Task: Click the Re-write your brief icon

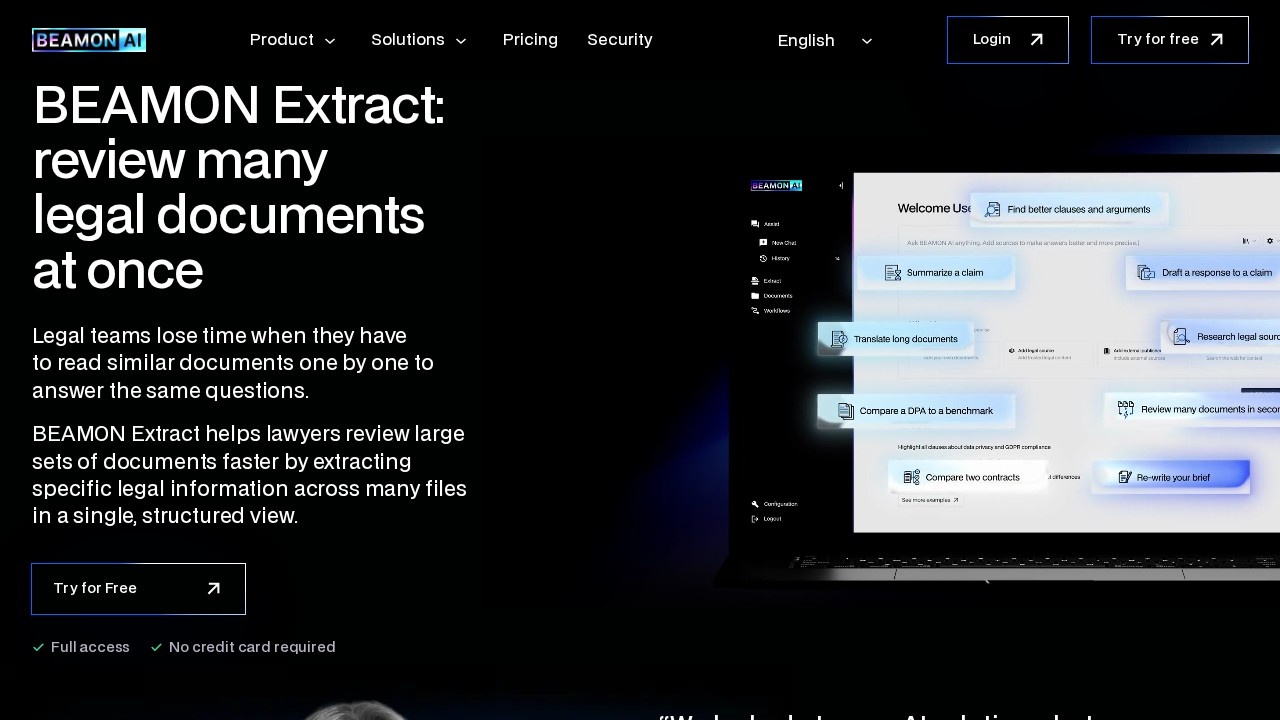Action: (1125, 478)
